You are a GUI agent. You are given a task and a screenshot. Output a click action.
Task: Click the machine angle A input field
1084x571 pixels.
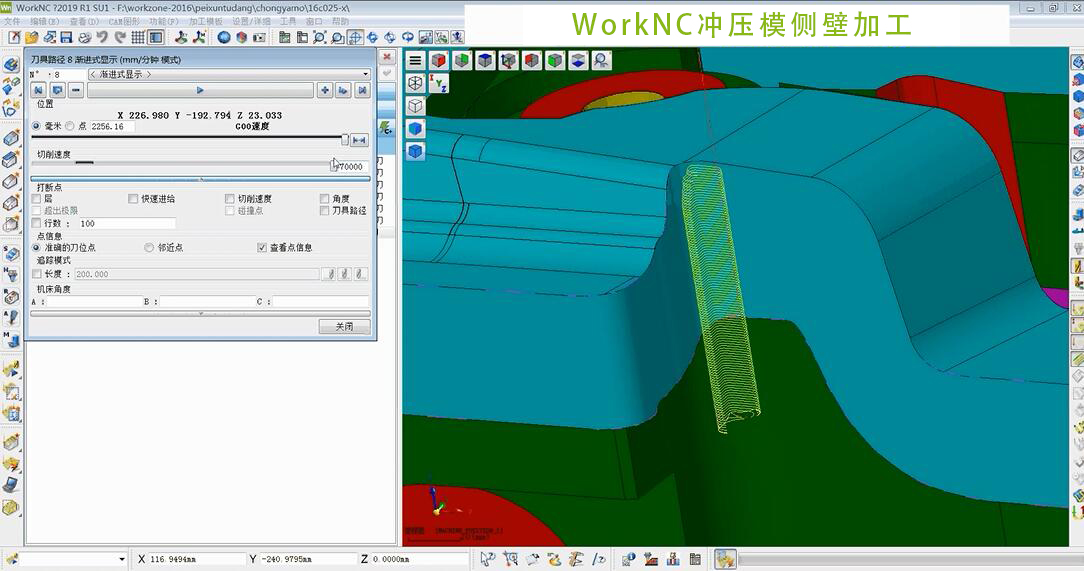[x=94, y=302]
